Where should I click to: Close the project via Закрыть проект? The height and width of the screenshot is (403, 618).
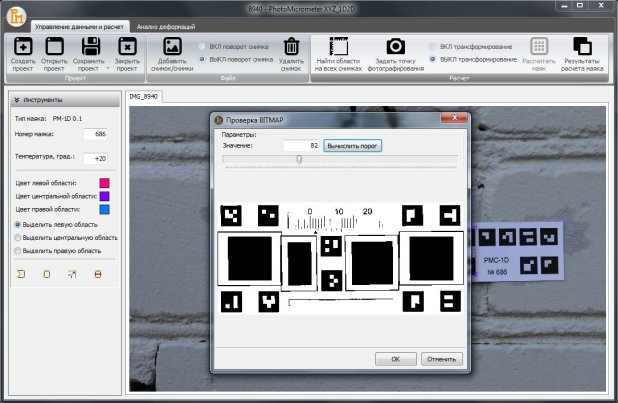(127, 47)
